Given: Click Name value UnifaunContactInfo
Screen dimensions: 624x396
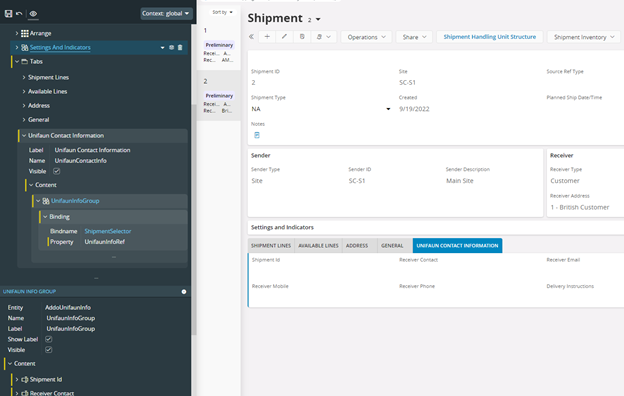Looking at the screenshot, I should pos(80,161).
